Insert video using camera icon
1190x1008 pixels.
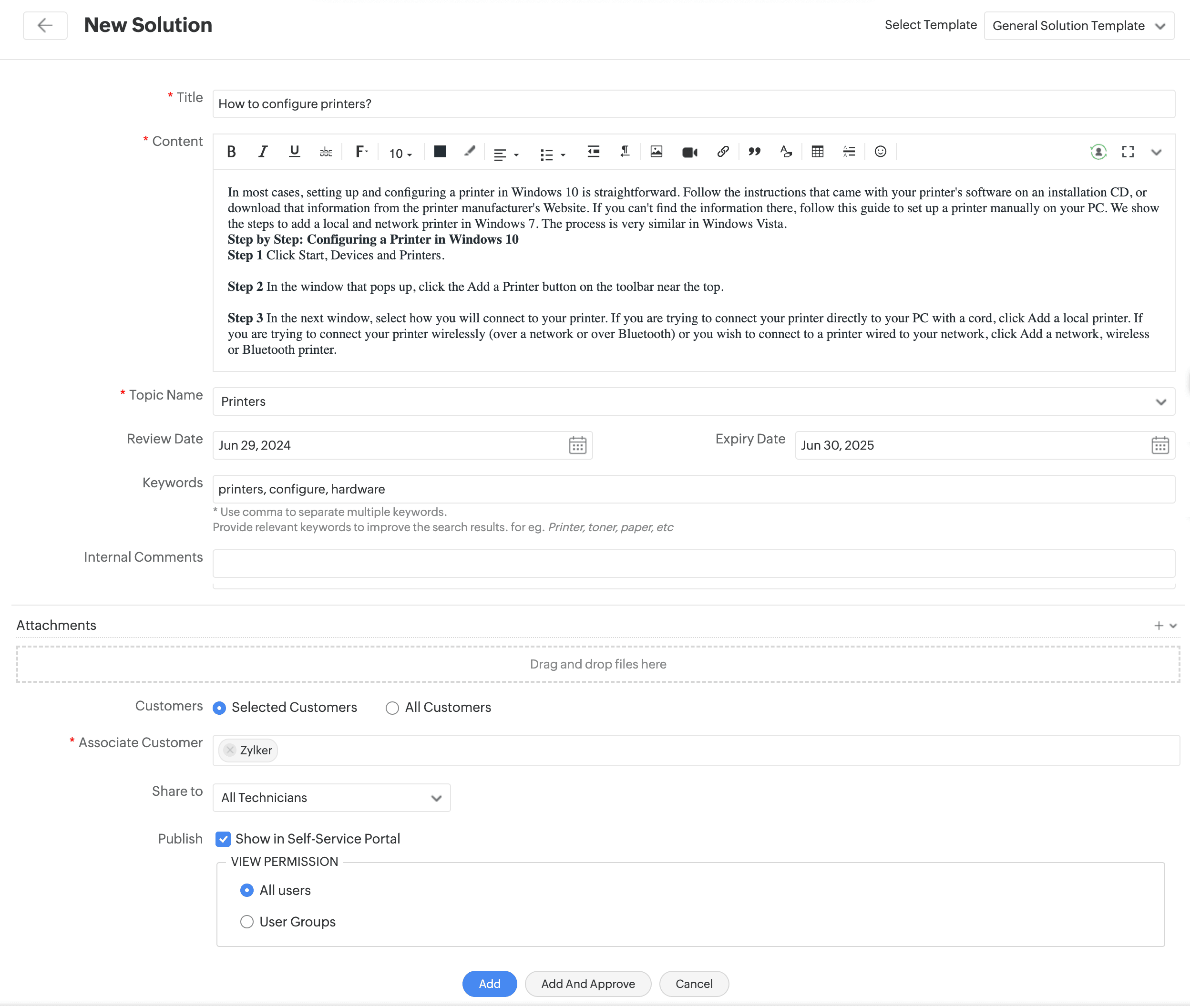pos(689,152)
